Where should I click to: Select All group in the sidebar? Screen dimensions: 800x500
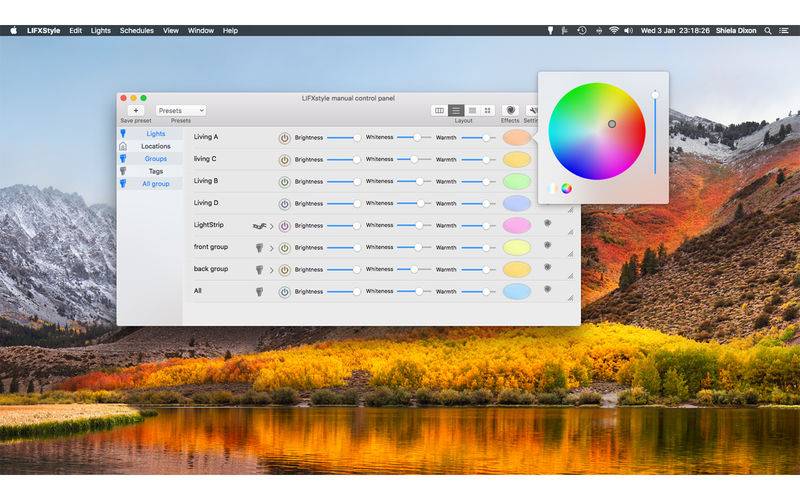coord(156,184)
